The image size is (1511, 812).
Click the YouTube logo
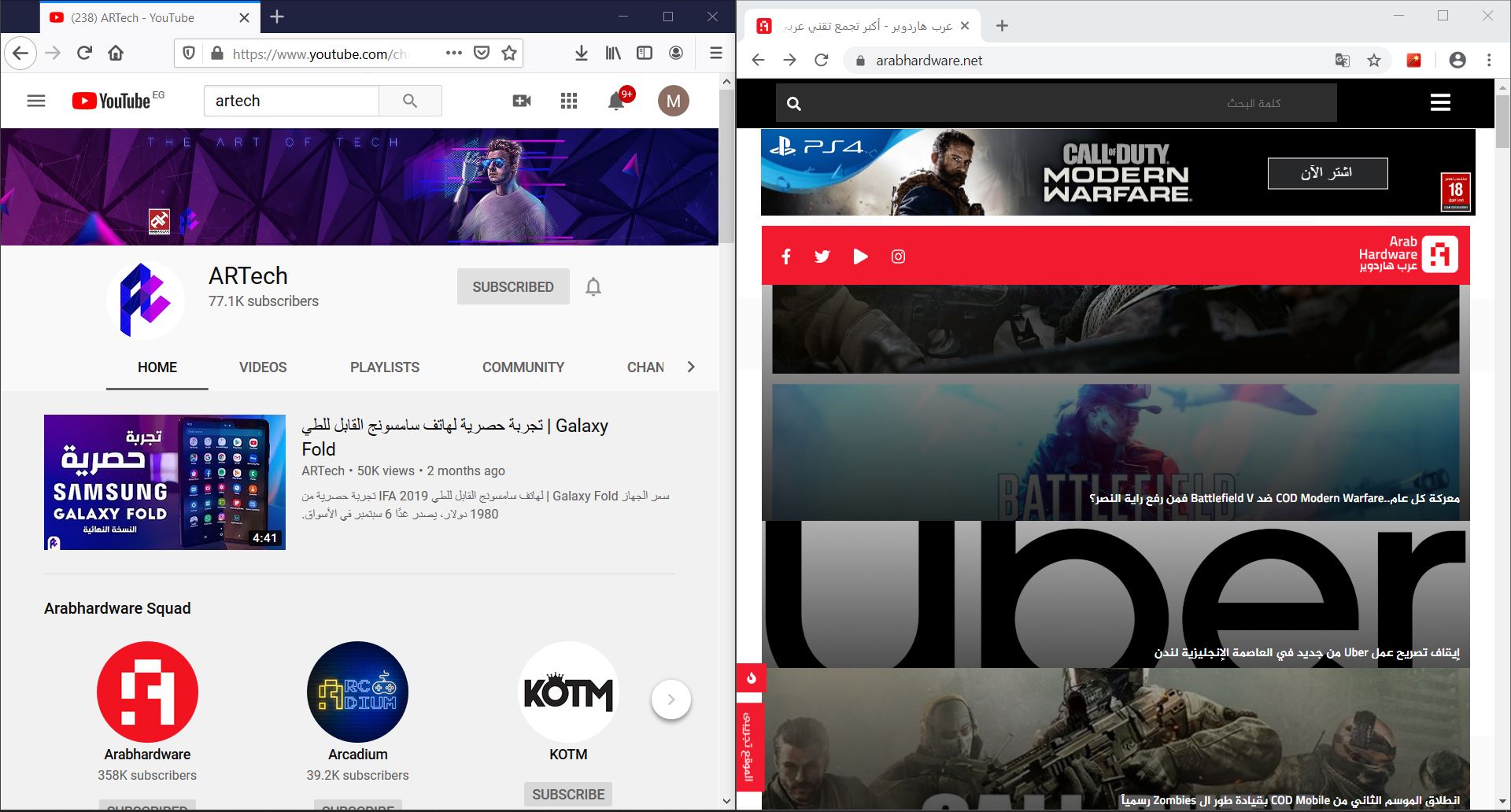[111, 101]
